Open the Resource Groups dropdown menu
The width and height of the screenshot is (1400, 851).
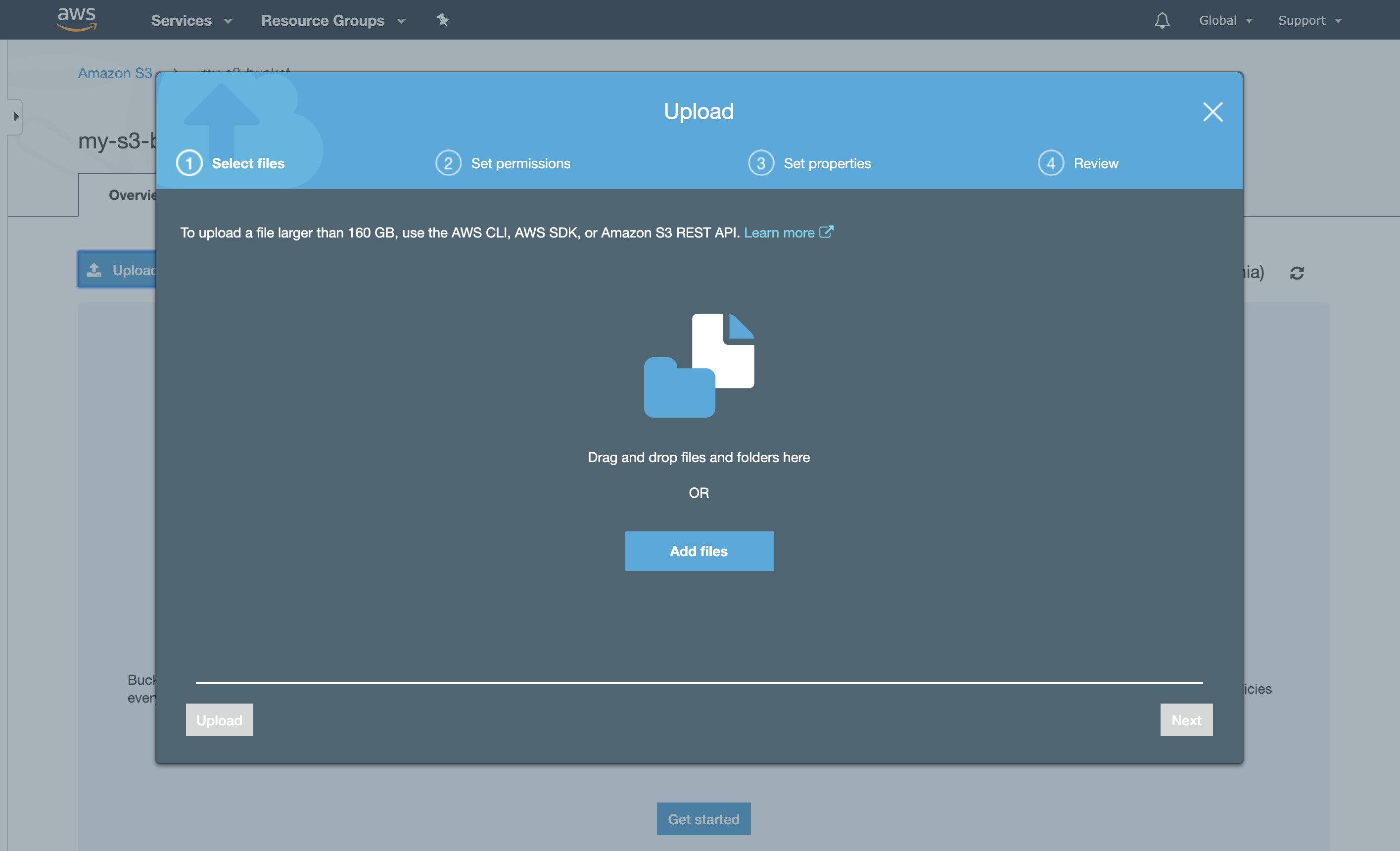(x=333, y=20)
